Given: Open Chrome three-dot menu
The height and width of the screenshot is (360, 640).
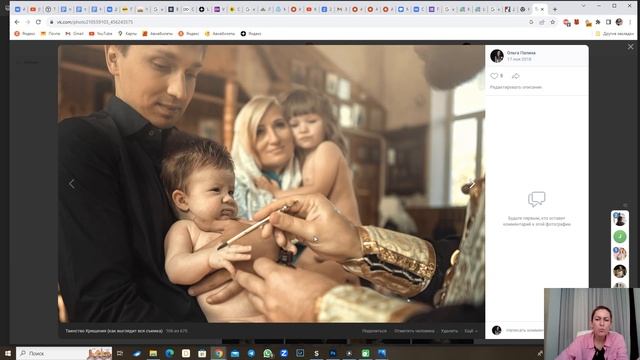Looking at the screenshot, I should 631,22.
